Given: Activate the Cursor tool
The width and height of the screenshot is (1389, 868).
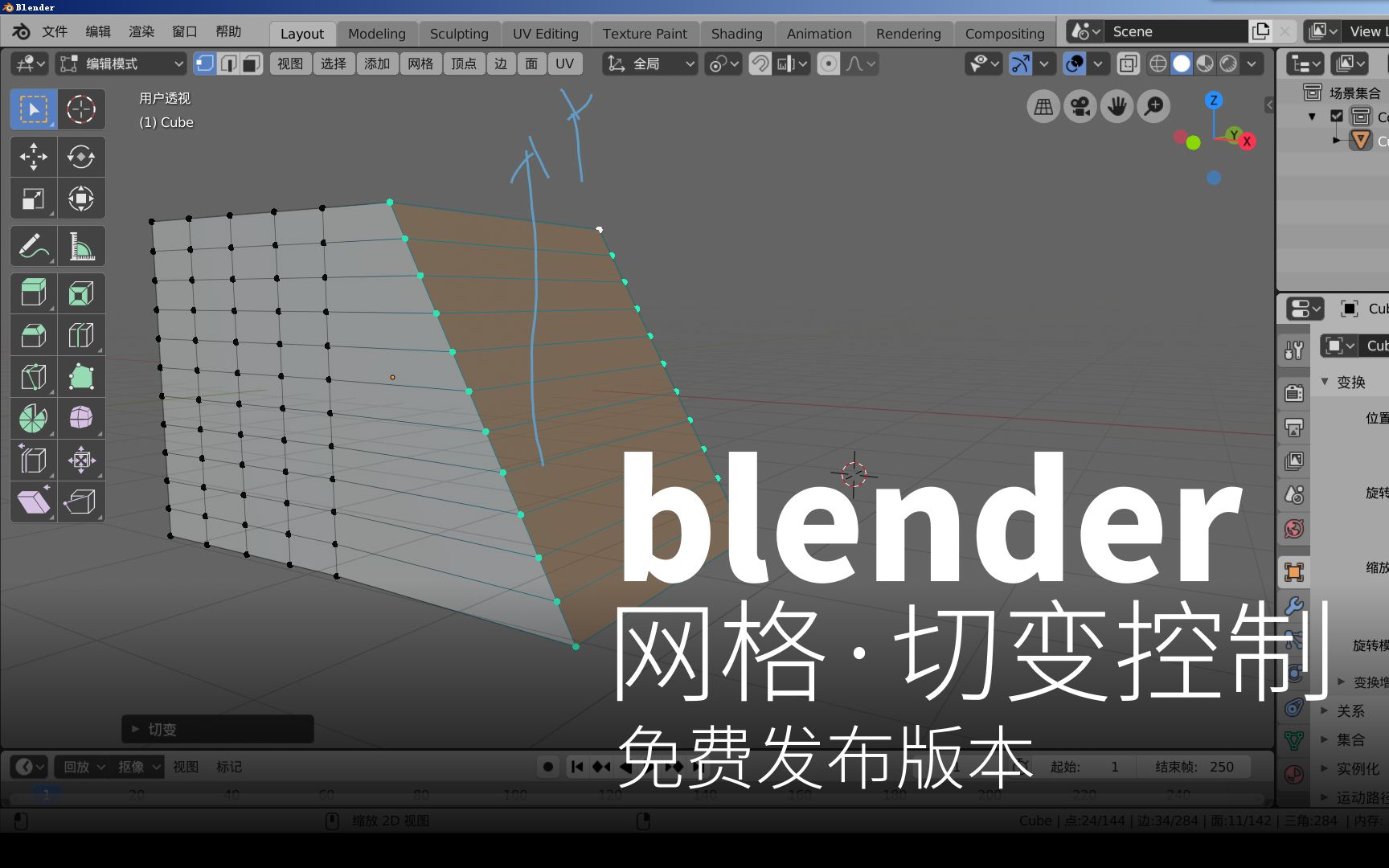Looking at the screenshot, I should pos(81,109).
